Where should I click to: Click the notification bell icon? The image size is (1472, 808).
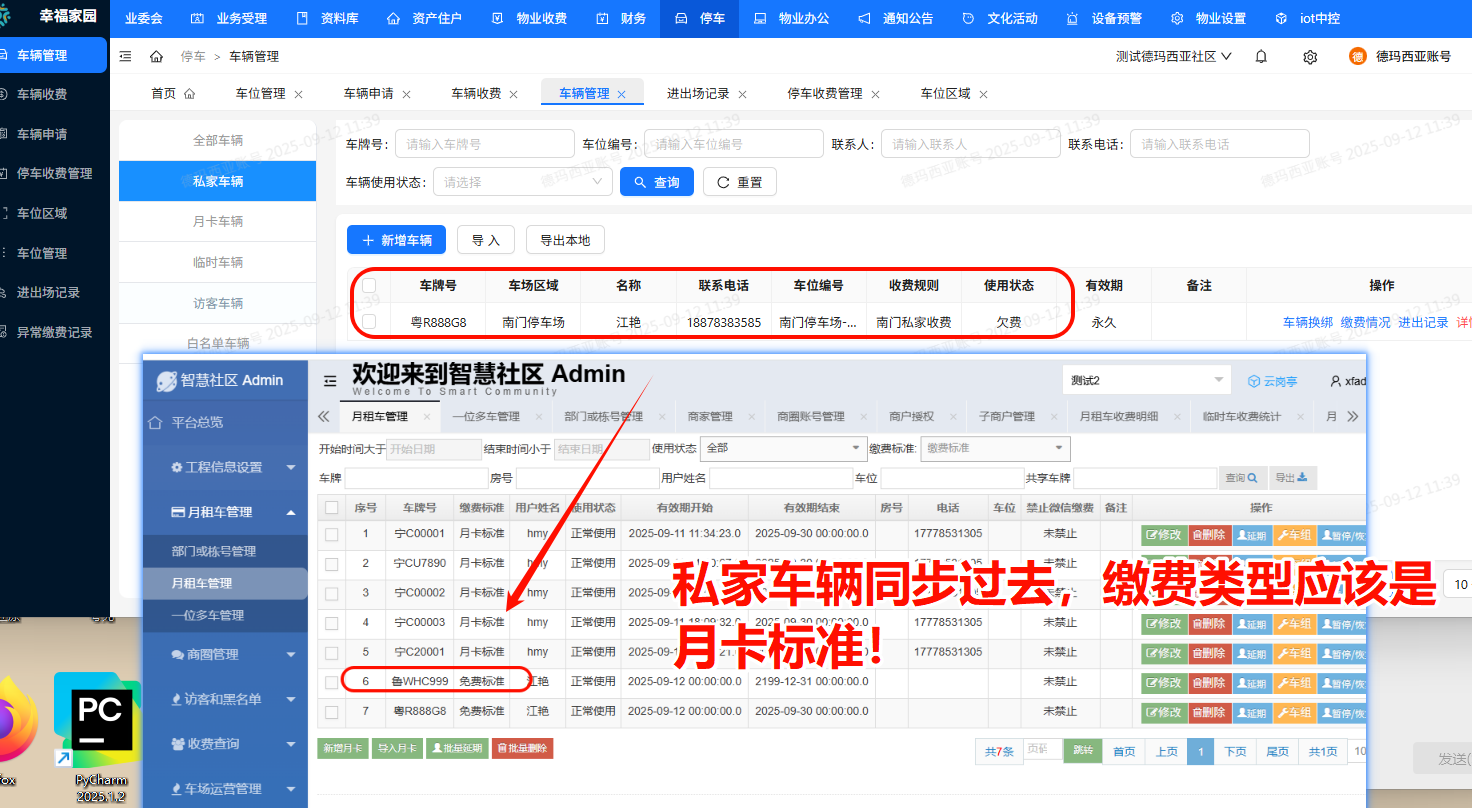click(x=1261, y=57)
